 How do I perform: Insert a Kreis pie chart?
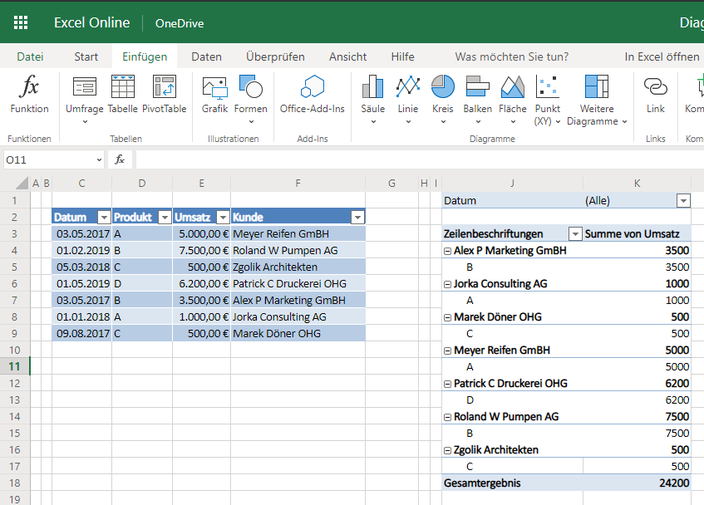pos(443,99)
